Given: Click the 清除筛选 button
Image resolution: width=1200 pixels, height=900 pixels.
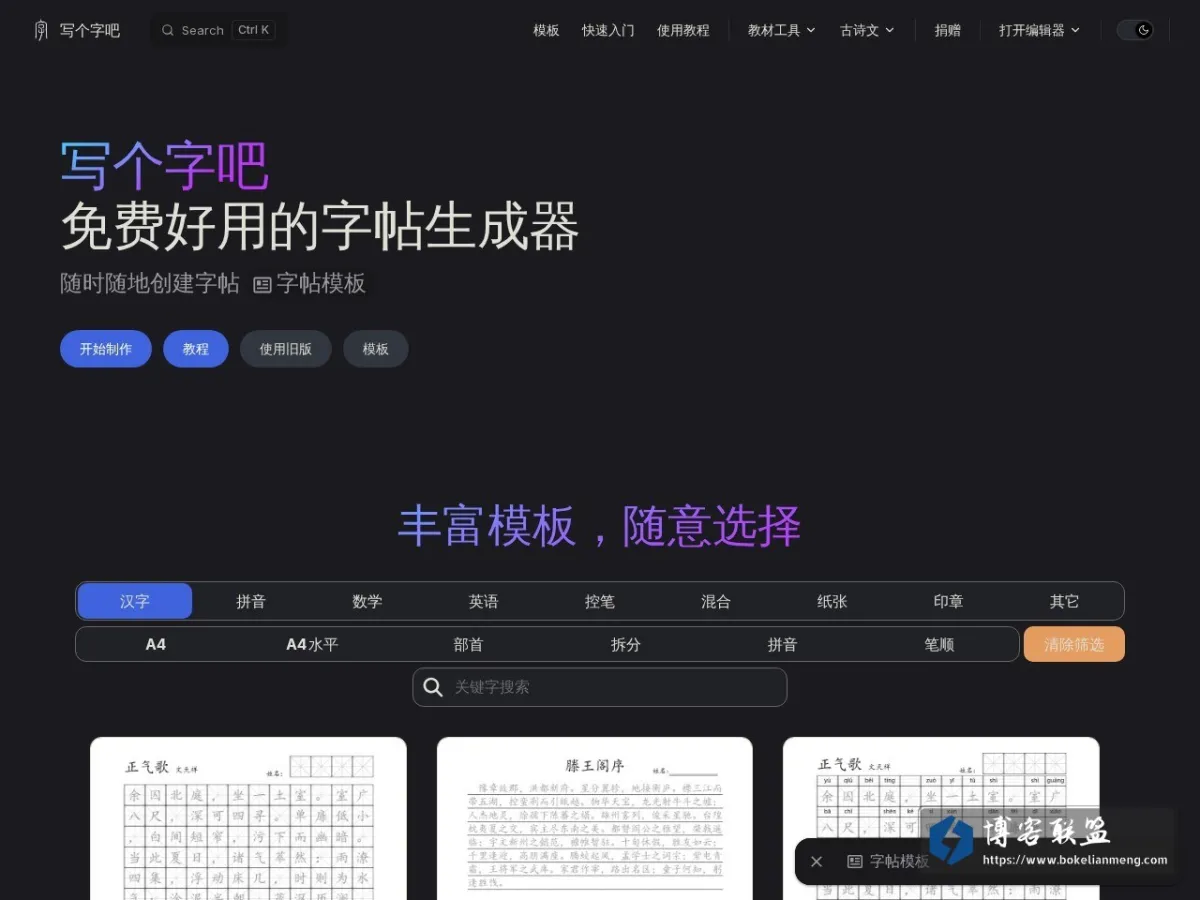Looking at the screenshot, I should (1074, 644).
